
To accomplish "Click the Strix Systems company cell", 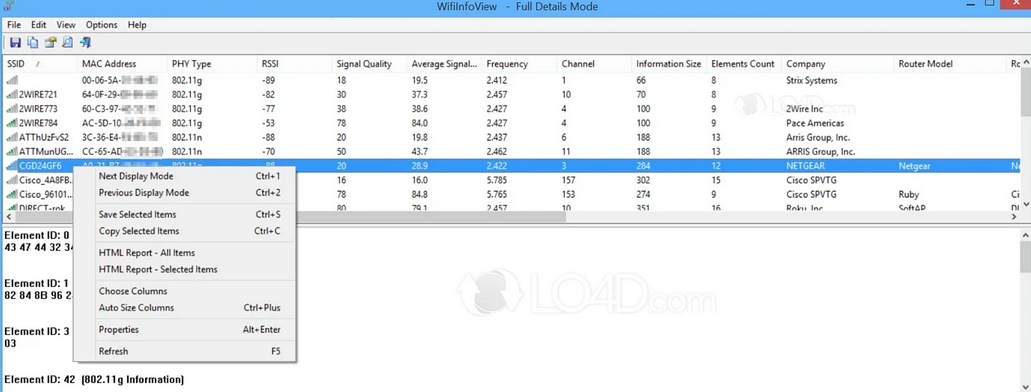I will tap(811, 80).
